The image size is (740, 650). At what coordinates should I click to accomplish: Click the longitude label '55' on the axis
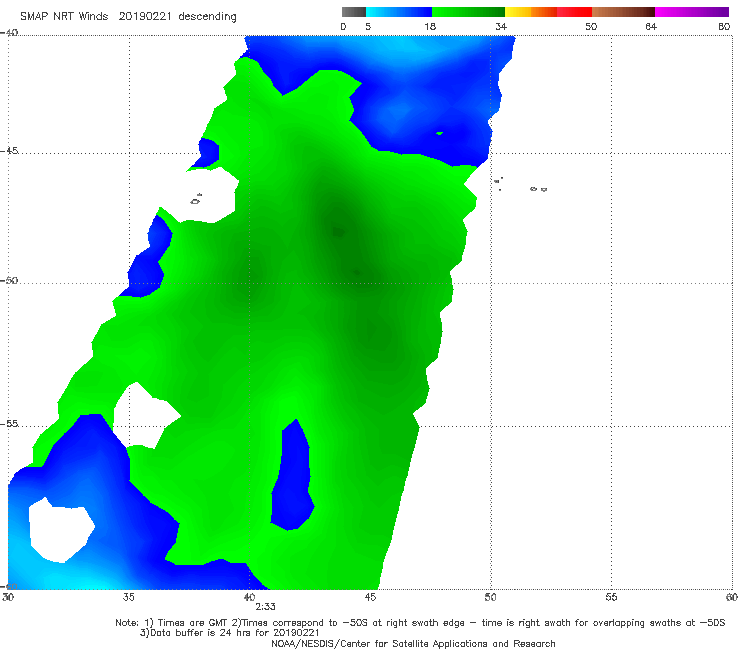(x=611, y=597)
